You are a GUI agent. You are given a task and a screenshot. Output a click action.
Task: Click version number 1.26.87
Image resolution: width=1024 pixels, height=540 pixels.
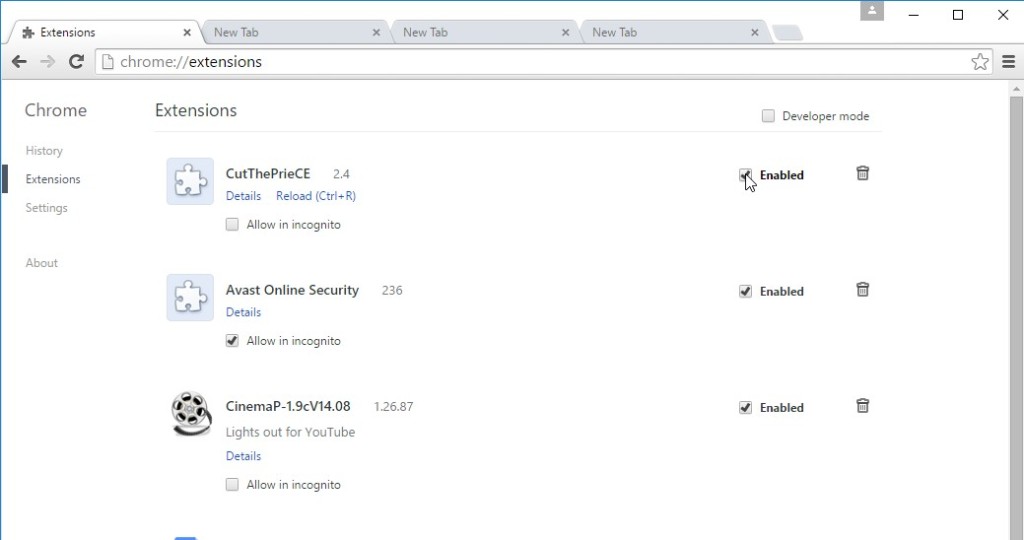(x=393, y=407)
